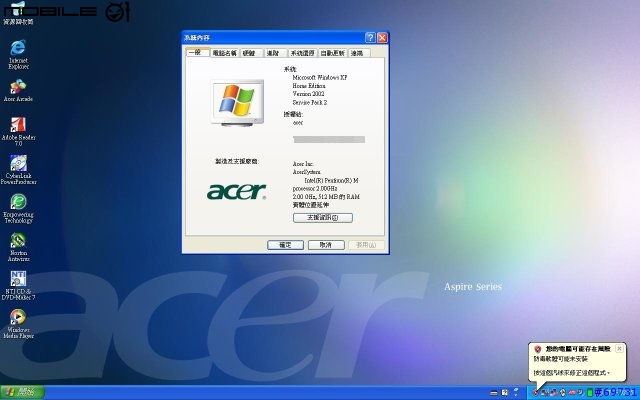Click the 'Microsoft Windows XP' text
This screenshot has height=400, width=640.
click(320, 77)
